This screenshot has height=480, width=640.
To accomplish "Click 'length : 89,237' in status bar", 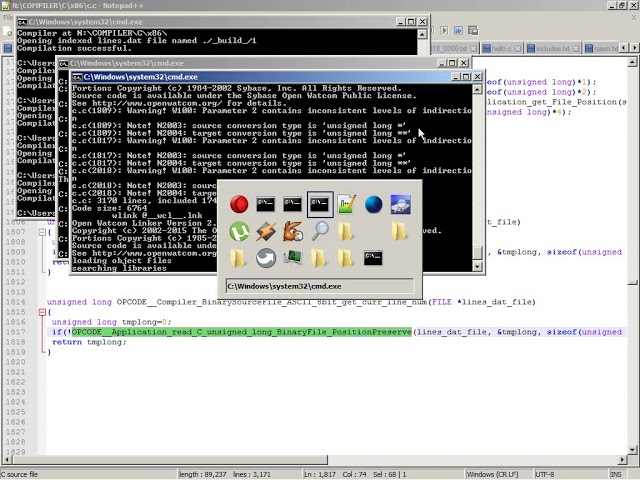I will tap(203, 474).
